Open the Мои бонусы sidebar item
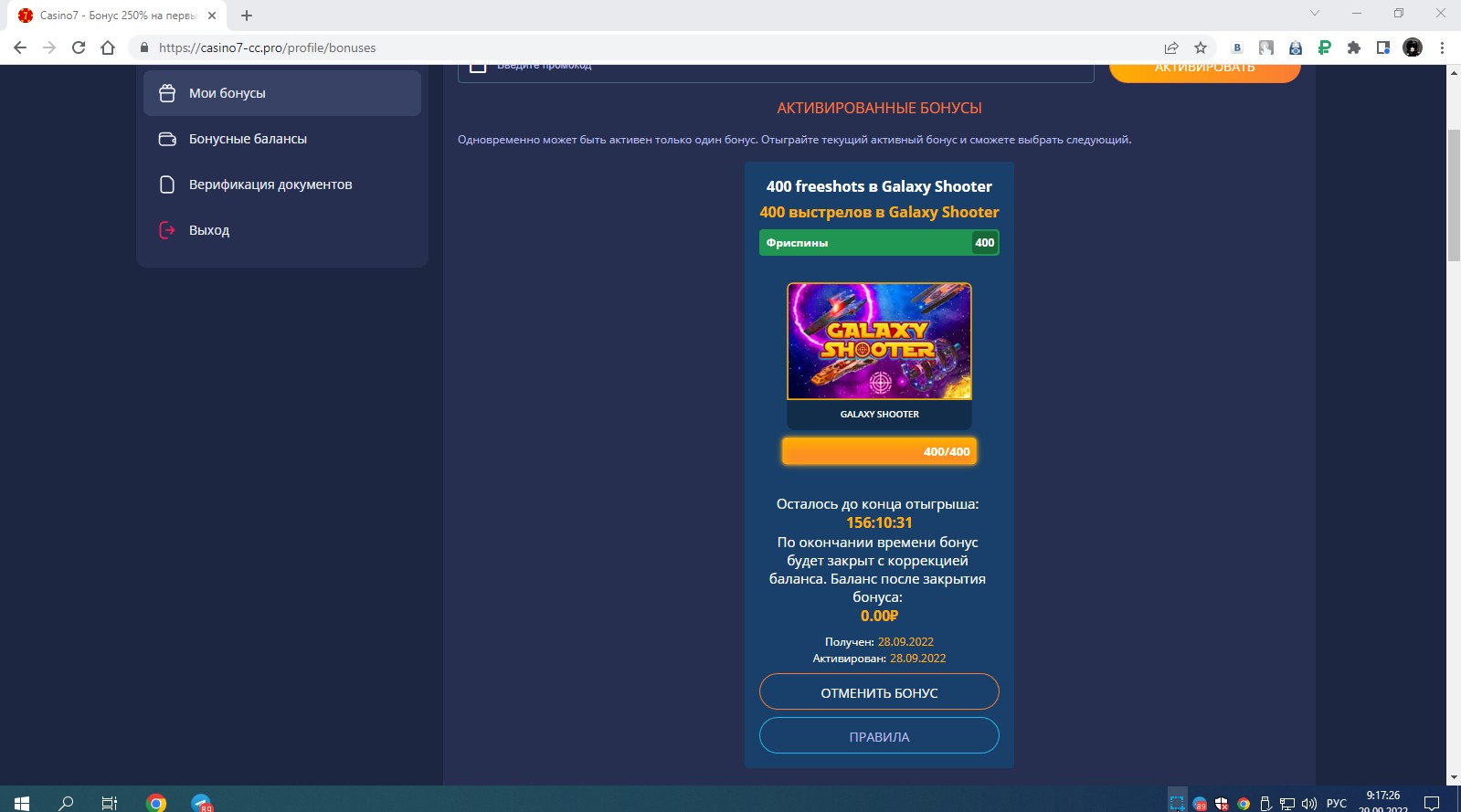The image size is (1461, 812). 281,93
